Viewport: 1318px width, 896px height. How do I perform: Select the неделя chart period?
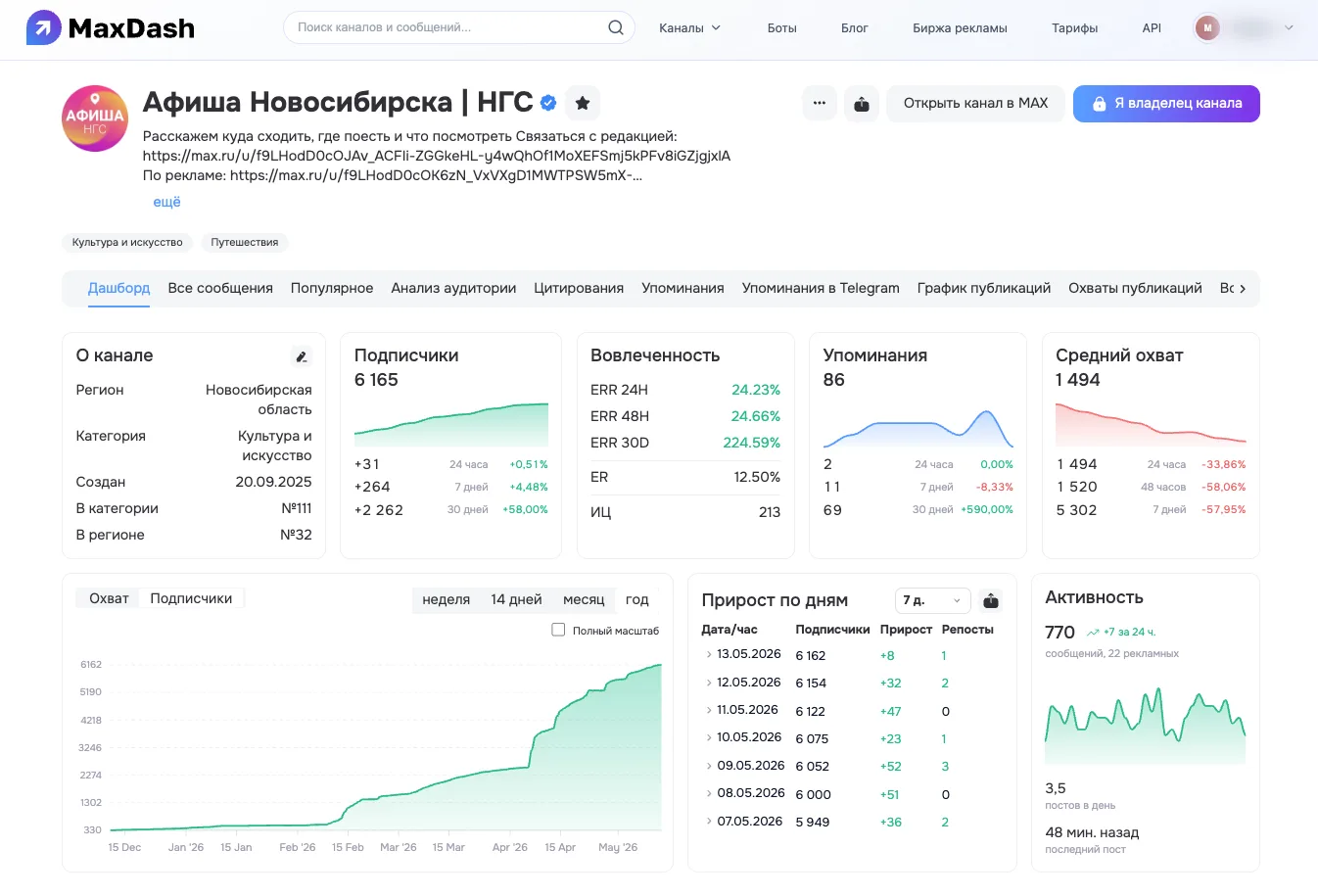click(x=446, y=599)
